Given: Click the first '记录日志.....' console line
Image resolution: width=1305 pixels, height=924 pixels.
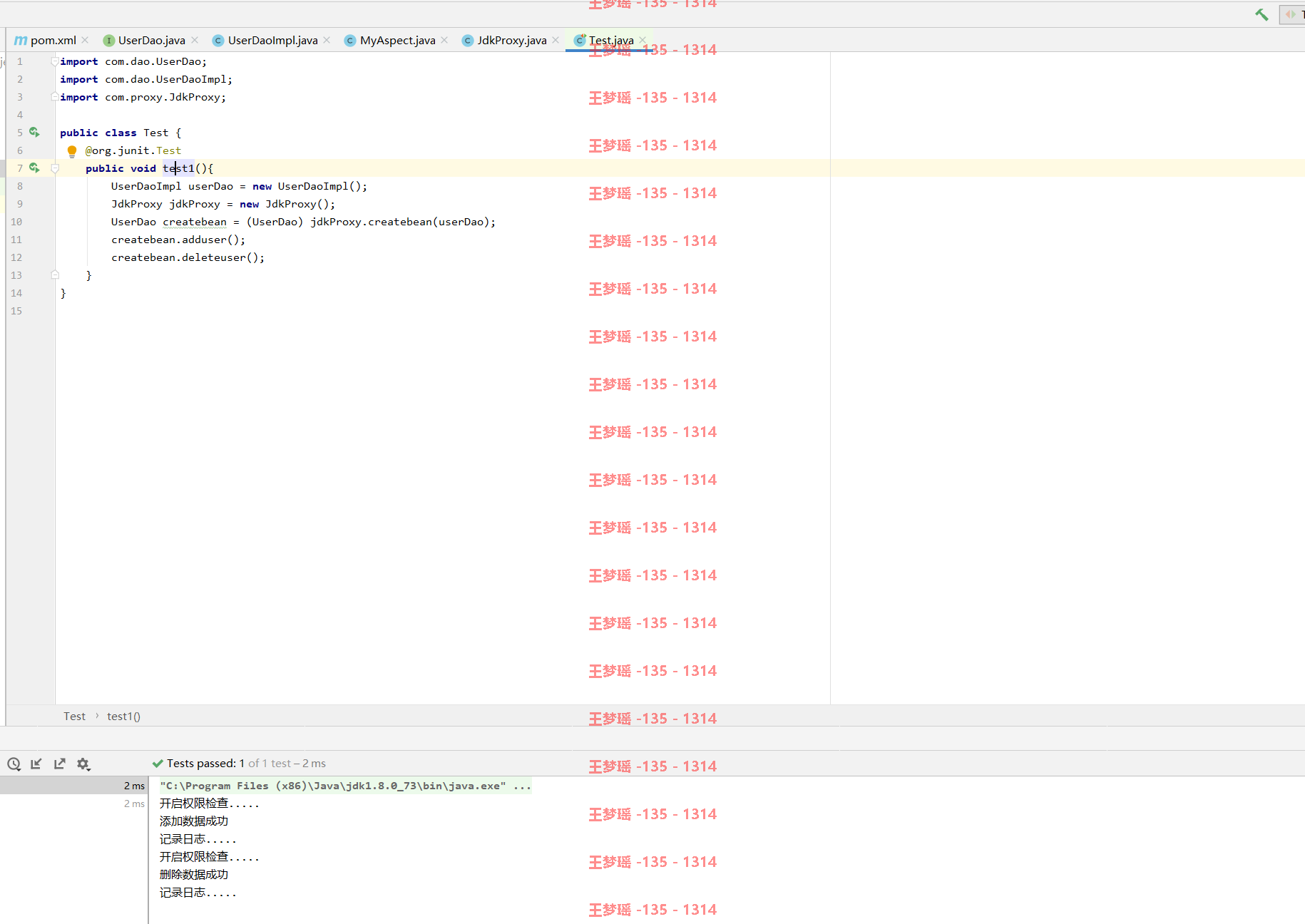Looking at the screenshot, I should 198,839.
